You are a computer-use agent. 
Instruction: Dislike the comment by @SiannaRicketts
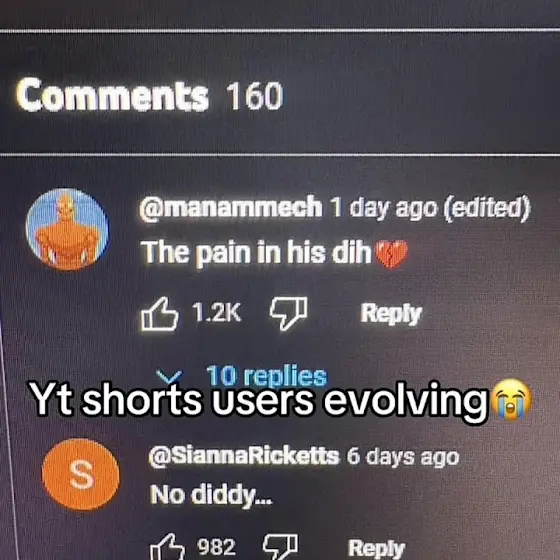pos(280,547)
